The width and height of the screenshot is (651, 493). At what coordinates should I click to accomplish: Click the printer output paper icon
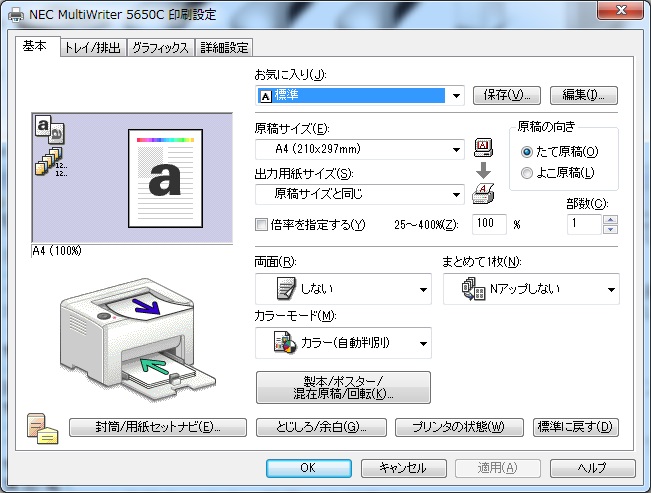click(483, 193)
